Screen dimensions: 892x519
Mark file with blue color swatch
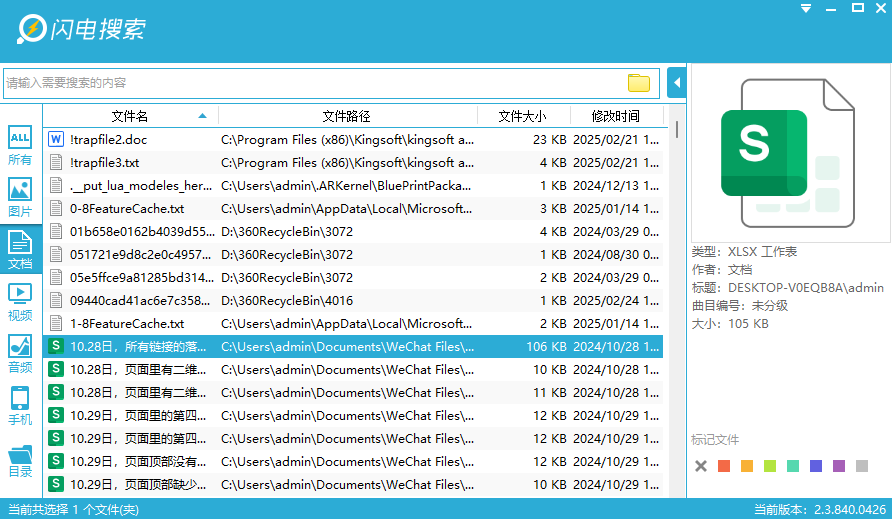816,466
